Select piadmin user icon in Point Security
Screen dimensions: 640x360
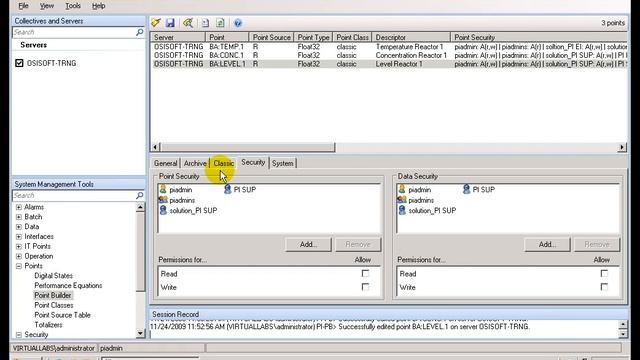[163, 189]
